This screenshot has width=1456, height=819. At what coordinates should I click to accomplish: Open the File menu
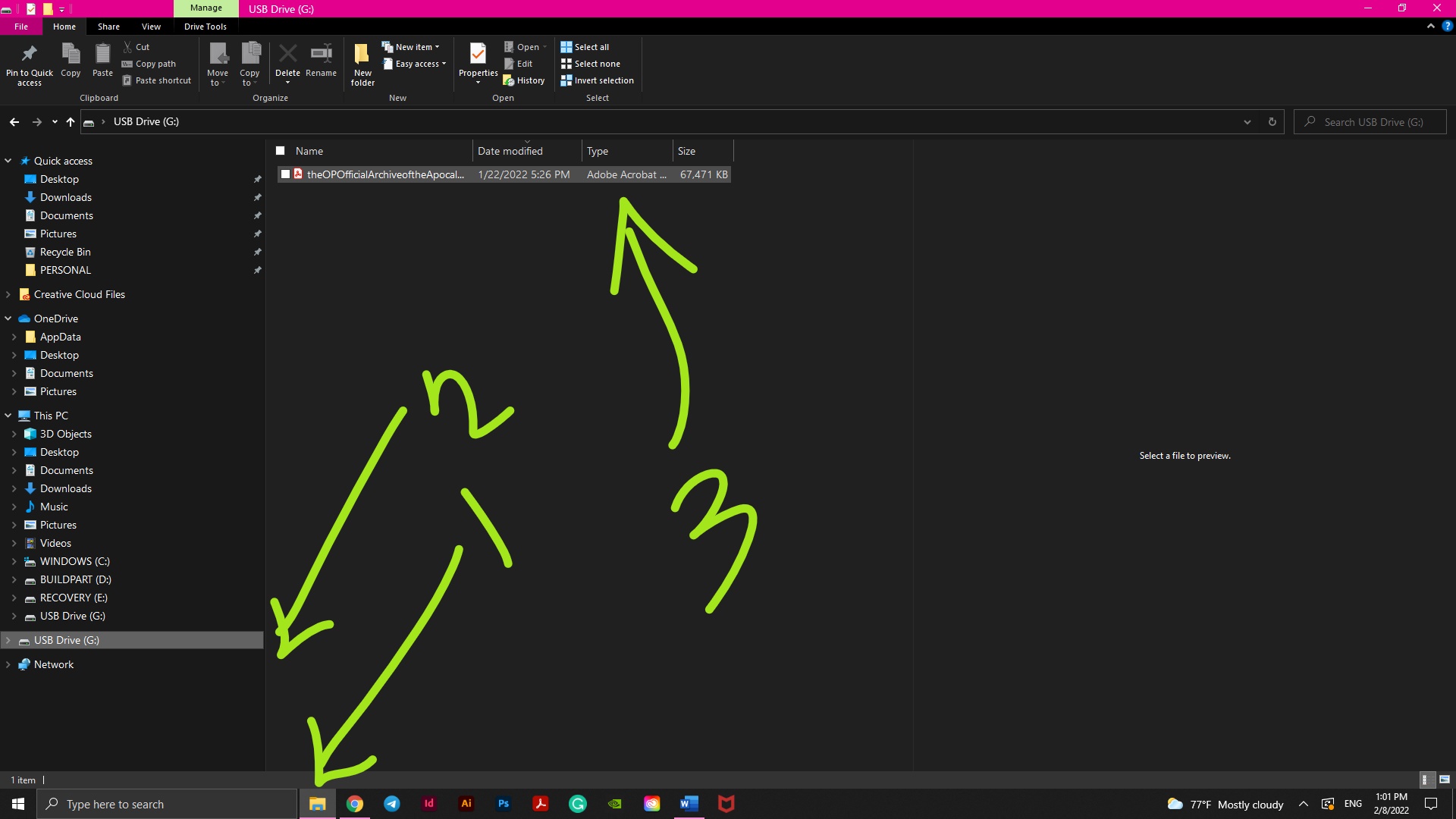(21, 27)
